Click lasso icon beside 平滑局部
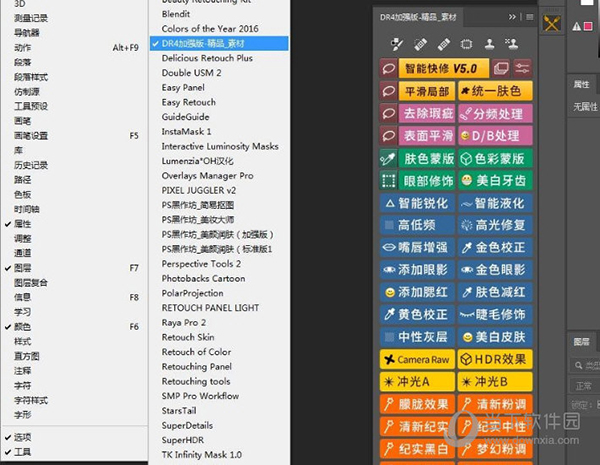600x465 pixels. pos(388,91)
